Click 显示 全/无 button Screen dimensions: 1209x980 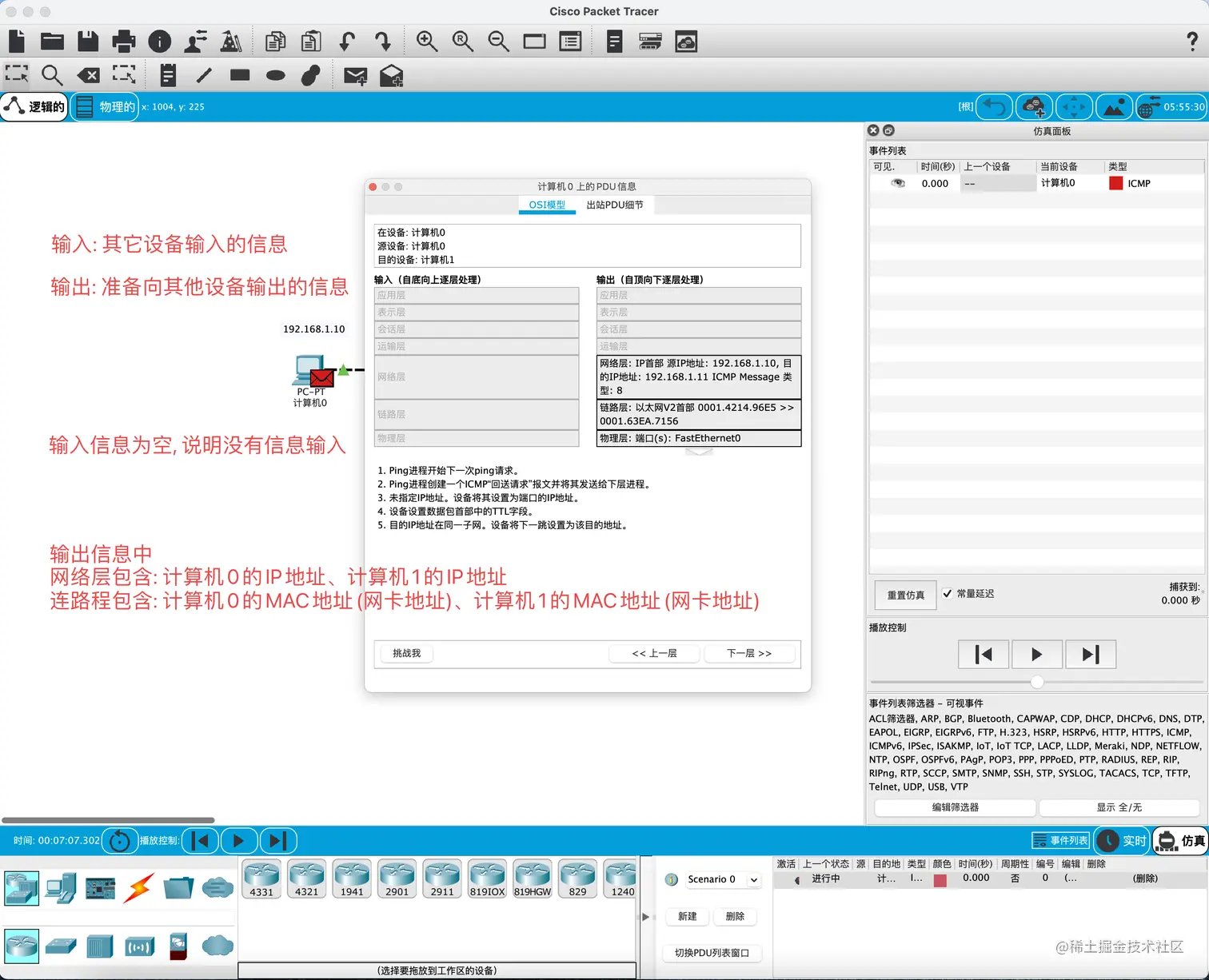tap(1119, 807)
